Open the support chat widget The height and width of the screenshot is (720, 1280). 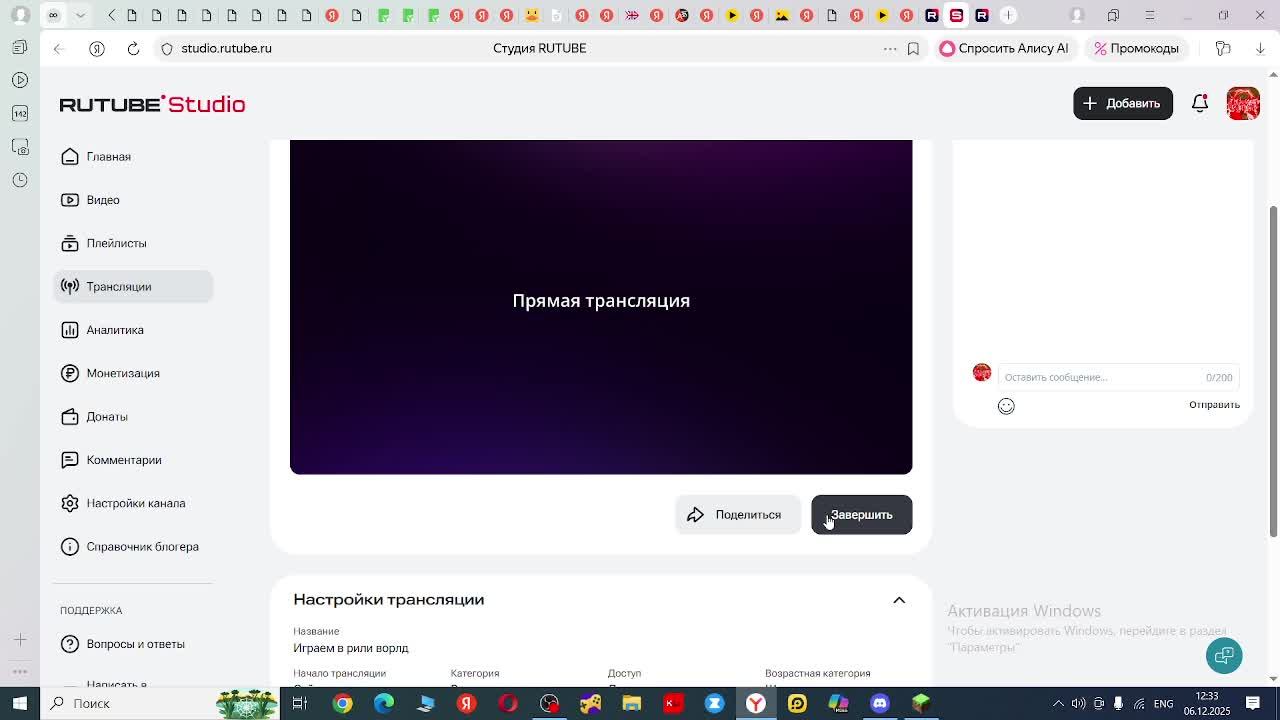(x=1224, y=655)
